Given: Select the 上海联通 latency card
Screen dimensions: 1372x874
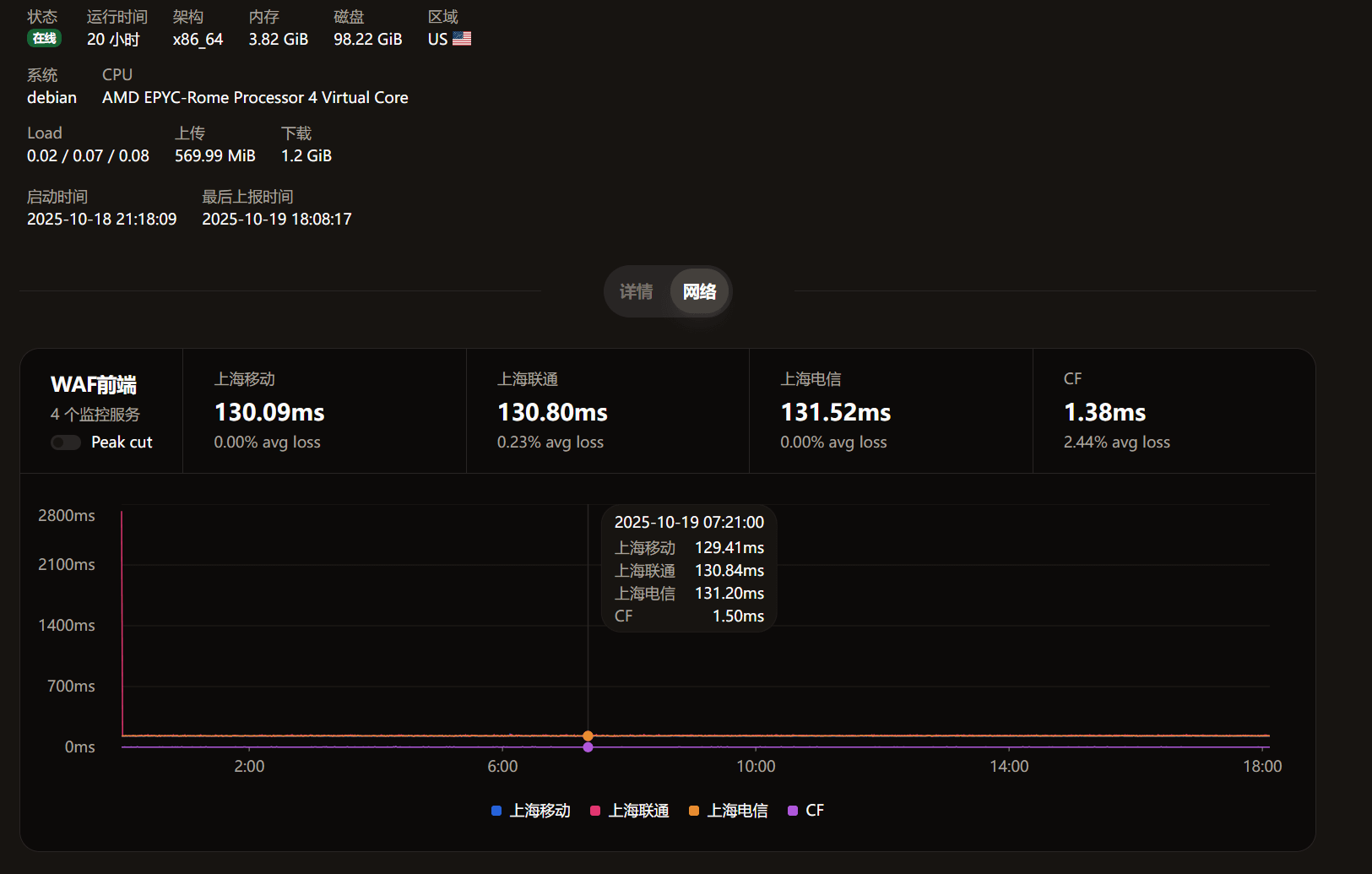Looking at the screenshot, I should tap(607, 411).
